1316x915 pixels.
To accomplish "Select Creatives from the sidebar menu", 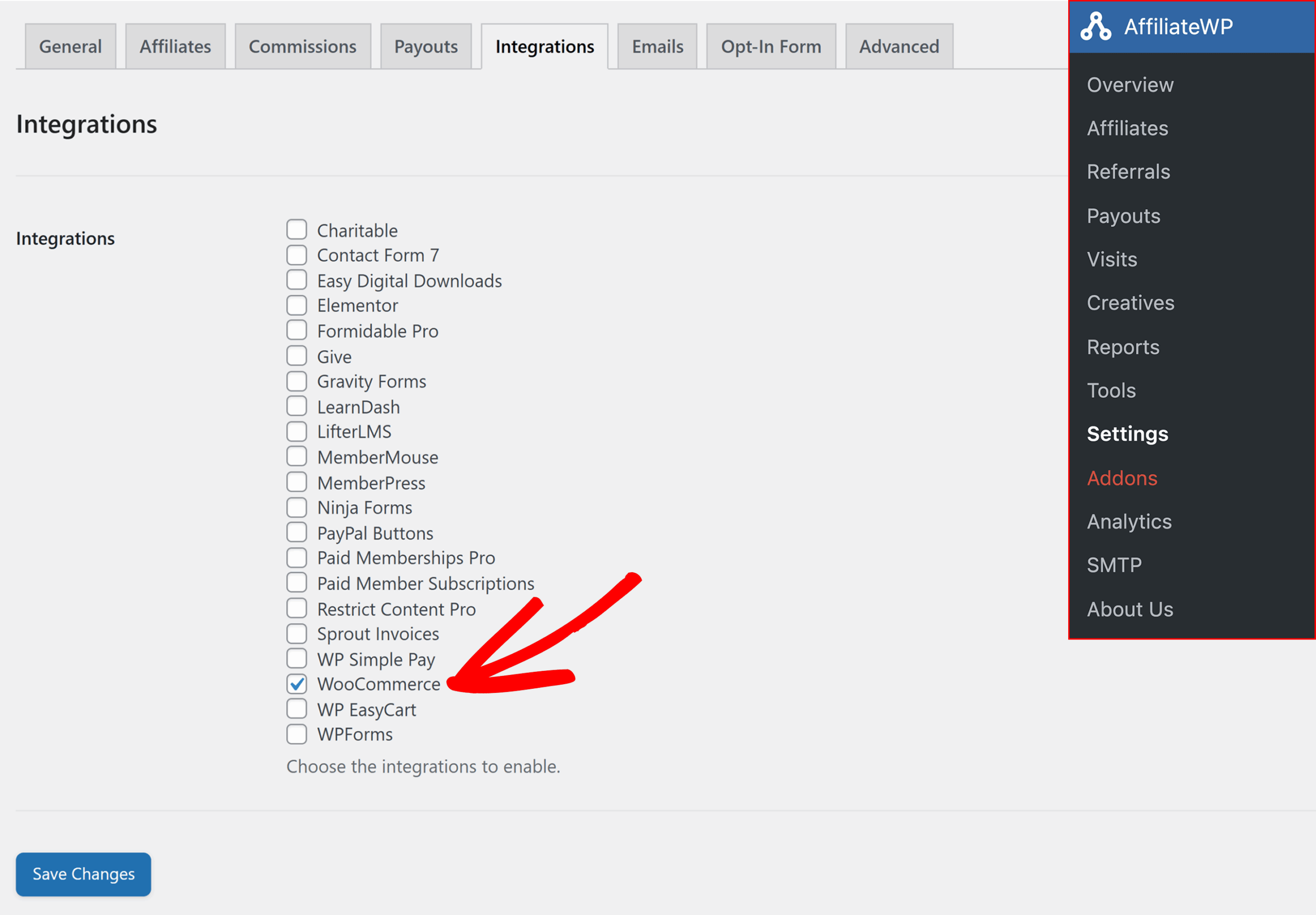I will click(1130, 303).
